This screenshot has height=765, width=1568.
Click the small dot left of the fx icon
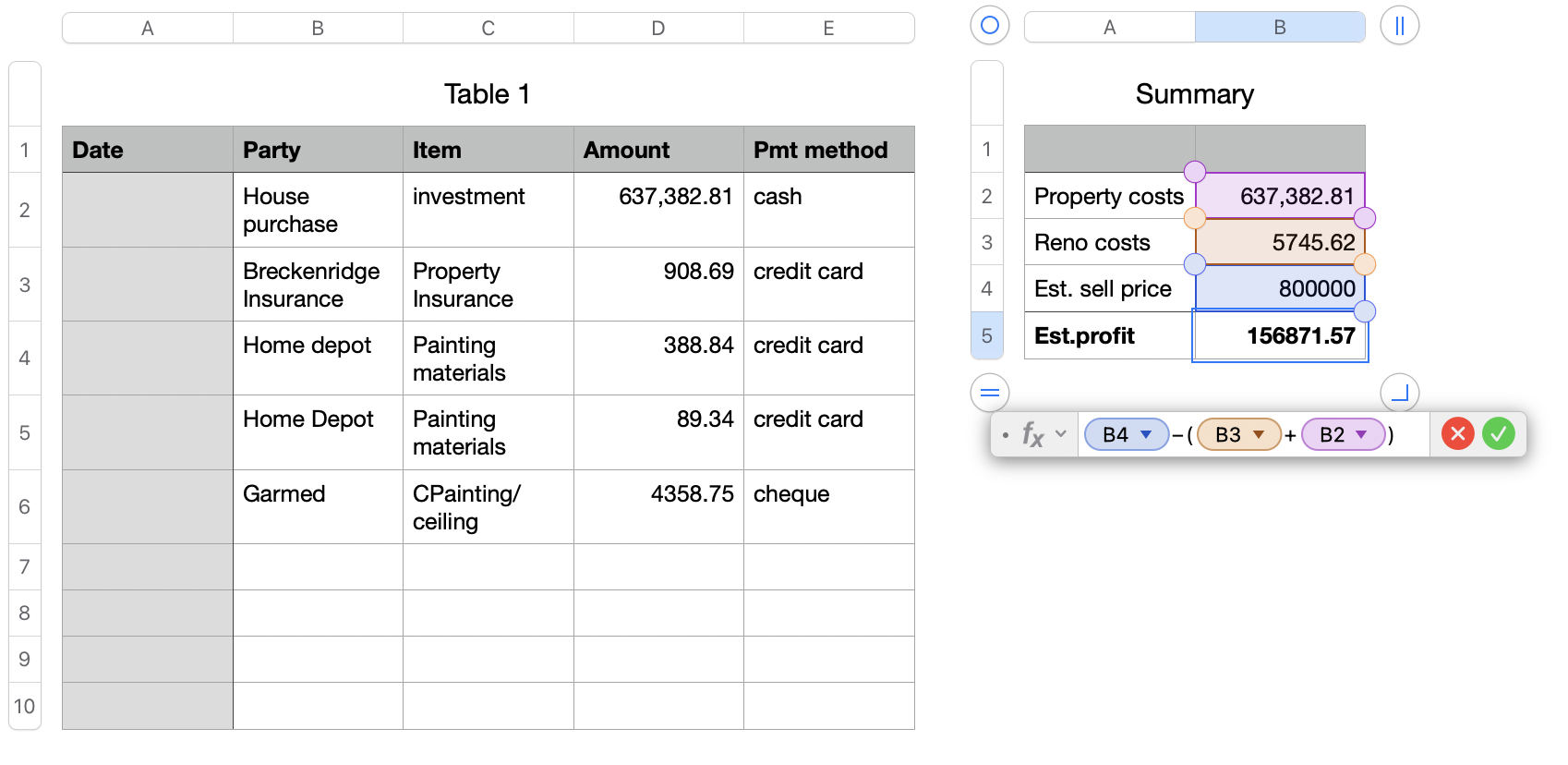pos(1006,434)
